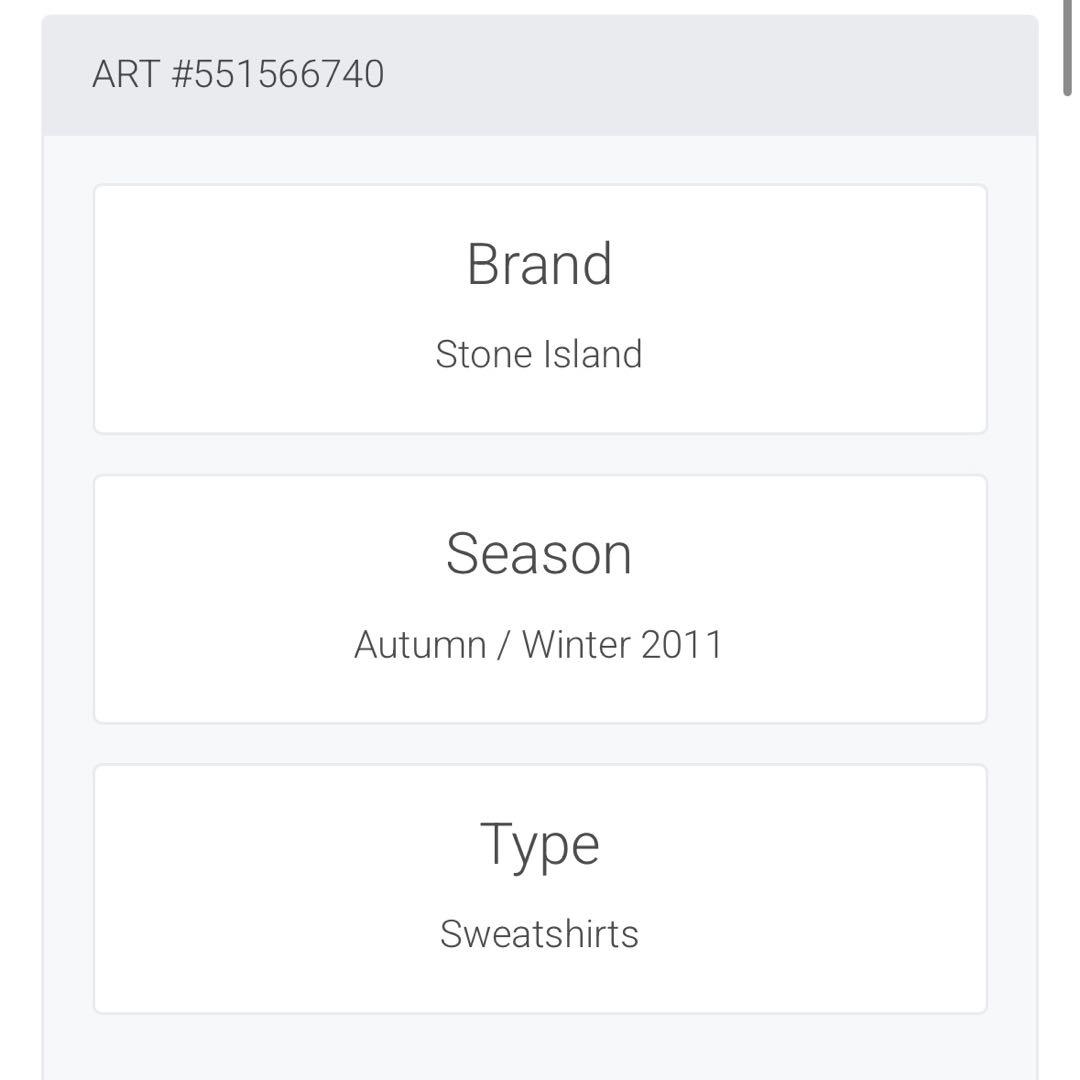Select the article number 551566740

coord(289,75)
